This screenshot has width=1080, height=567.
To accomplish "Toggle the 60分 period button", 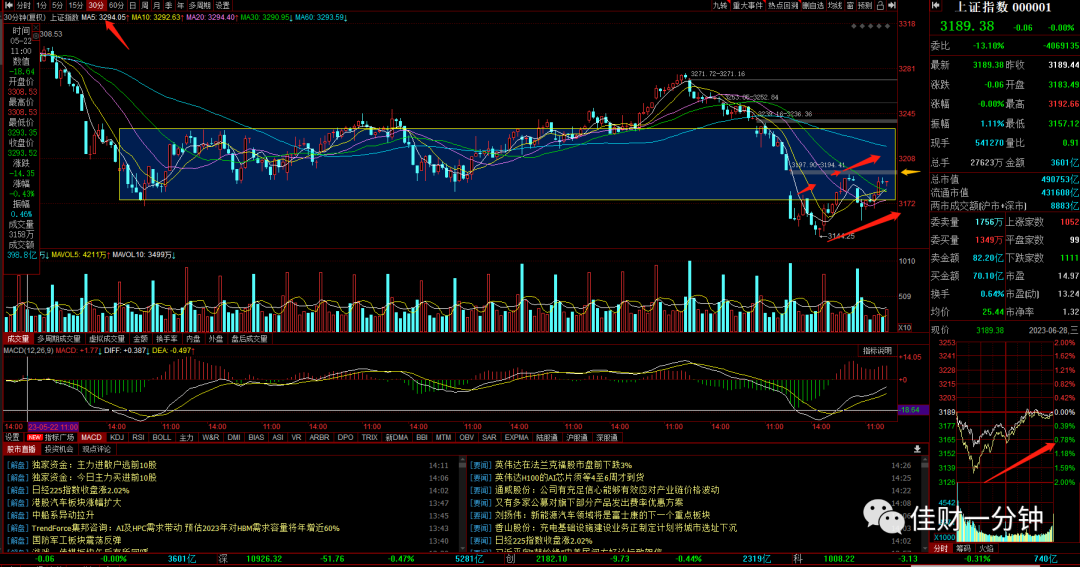I will (116, 6).
